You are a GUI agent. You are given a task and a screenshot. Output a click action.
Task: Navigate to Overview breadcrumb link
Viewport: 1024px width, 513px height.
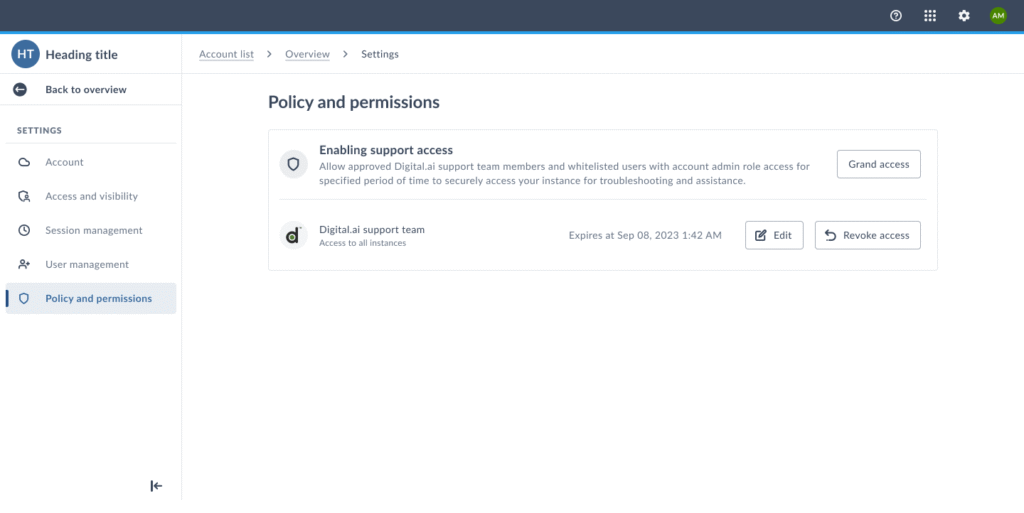(307, 54)
